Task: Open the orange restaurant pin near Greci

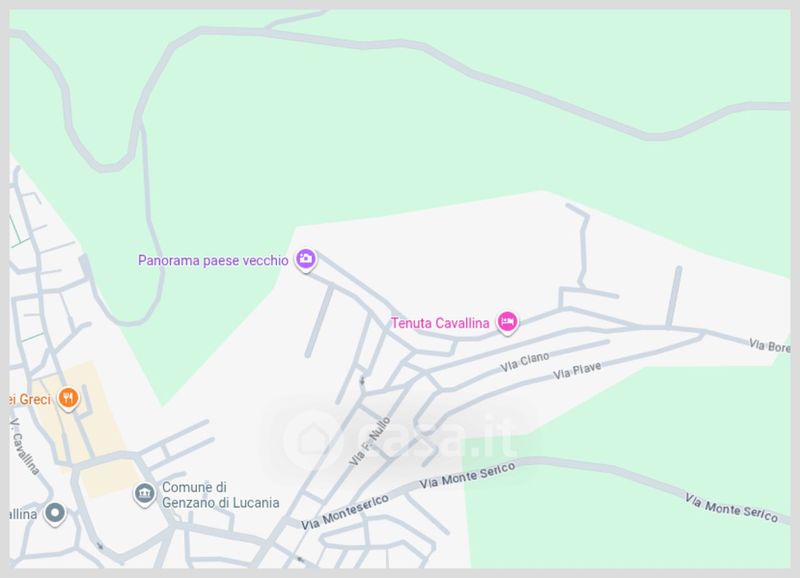Action: 68,398
